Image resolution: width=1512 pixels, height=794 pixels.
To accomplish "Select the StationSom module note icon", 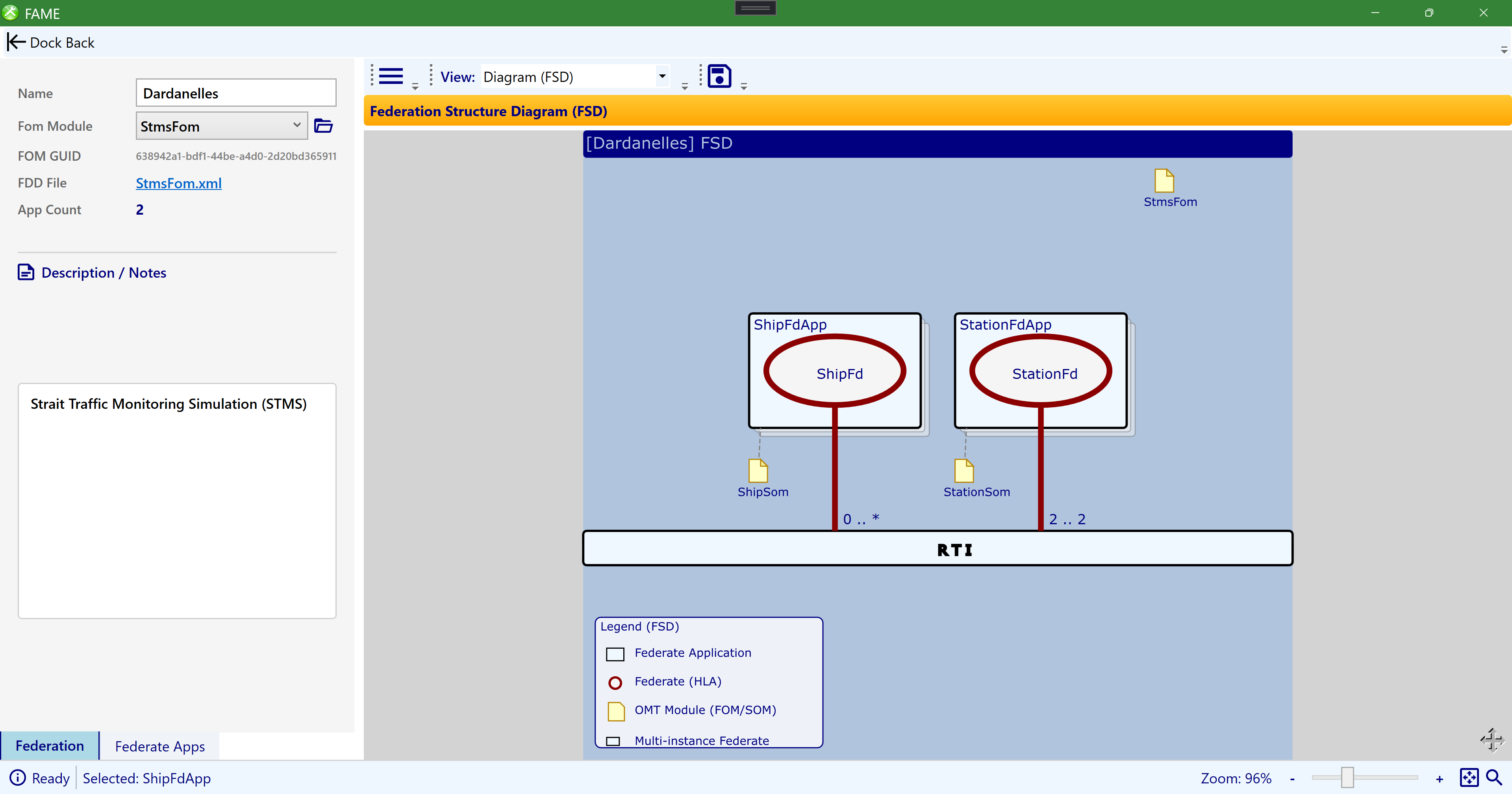I will [964, 471].
